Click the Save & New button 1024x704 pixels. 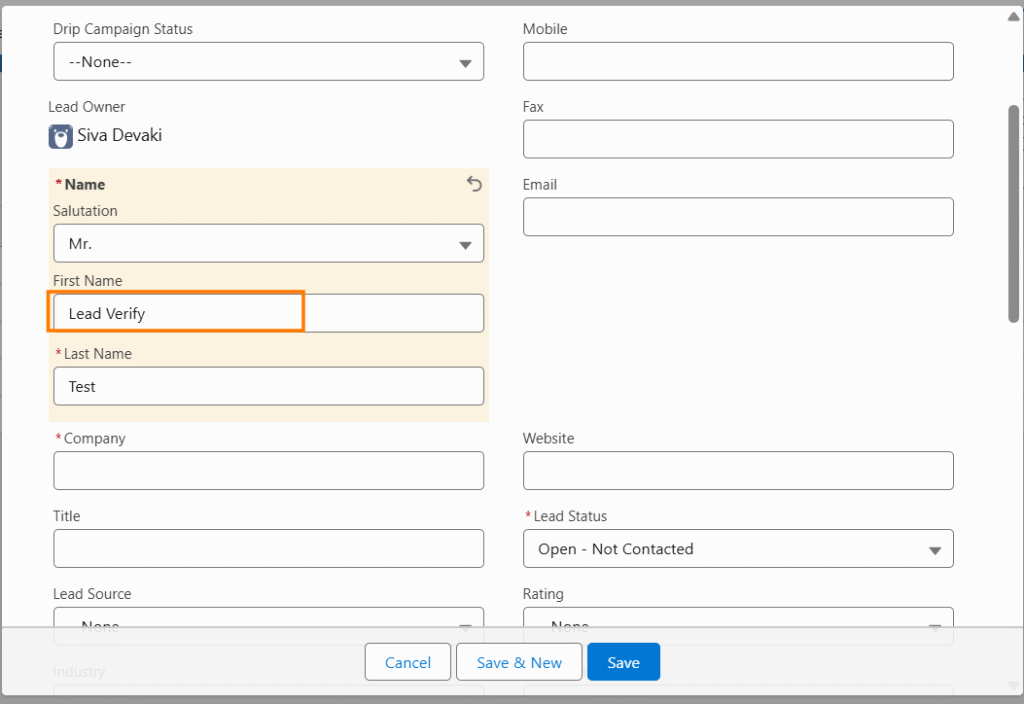coord(519,662)
